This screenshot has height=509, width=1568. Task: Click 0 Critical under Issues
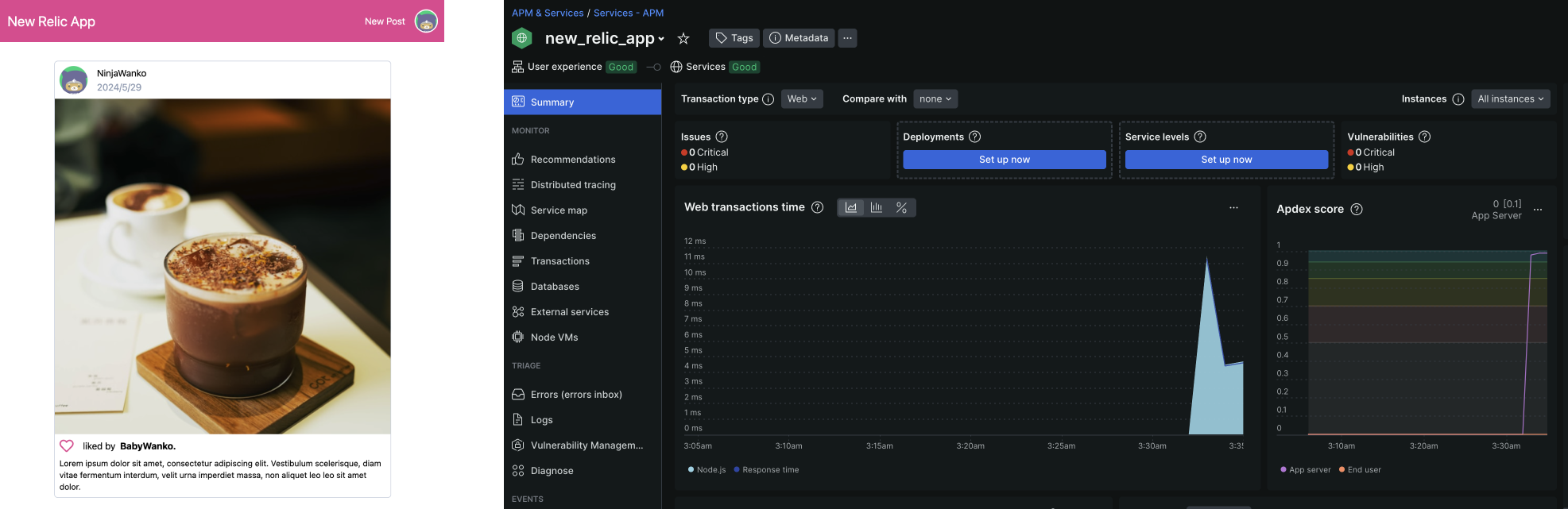[x=705, y=152]
